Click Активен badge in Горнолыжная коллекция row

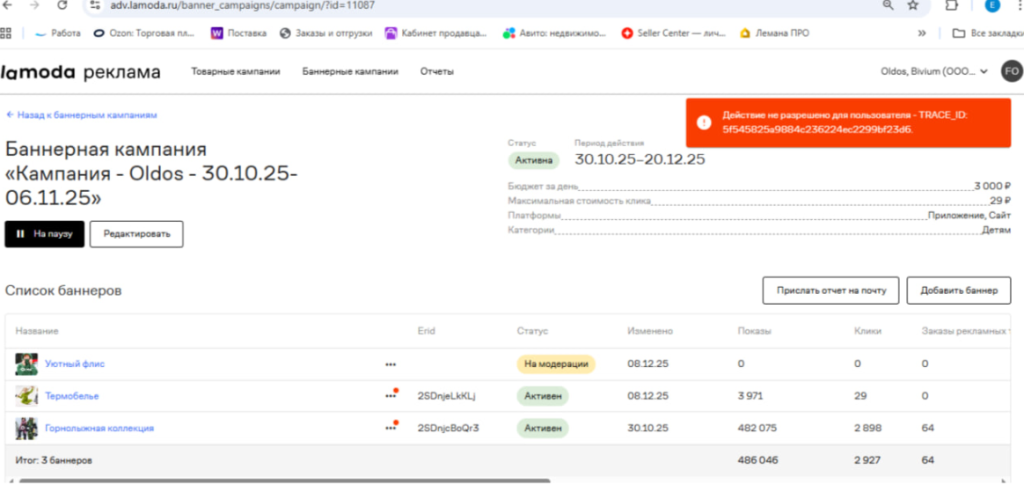[543, 428]
